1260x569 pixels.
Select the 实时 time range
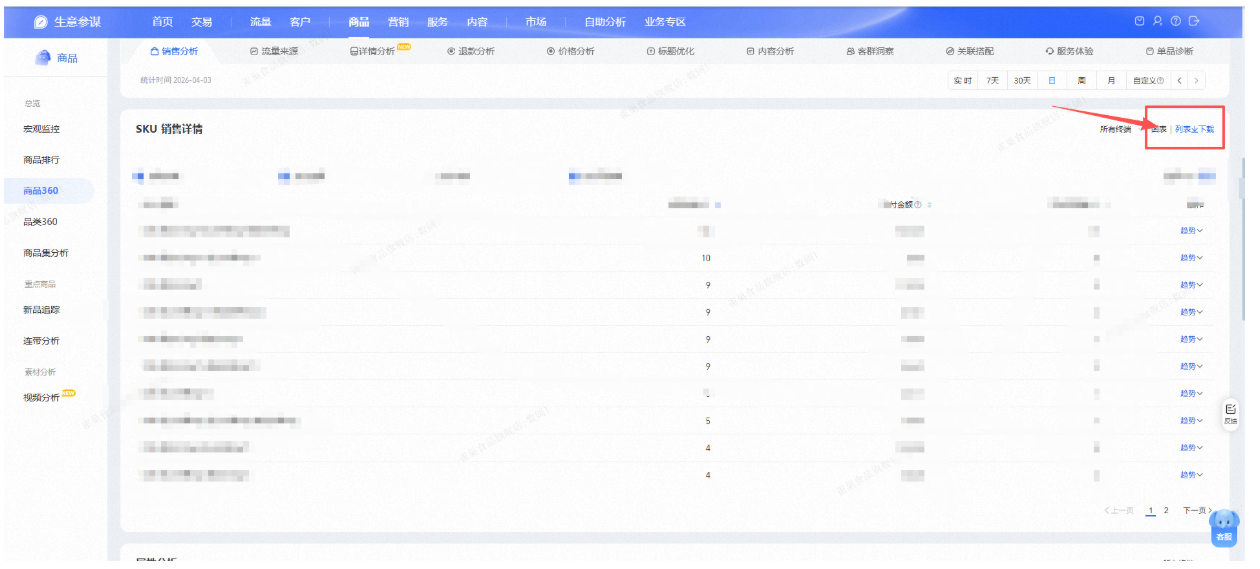963,80
